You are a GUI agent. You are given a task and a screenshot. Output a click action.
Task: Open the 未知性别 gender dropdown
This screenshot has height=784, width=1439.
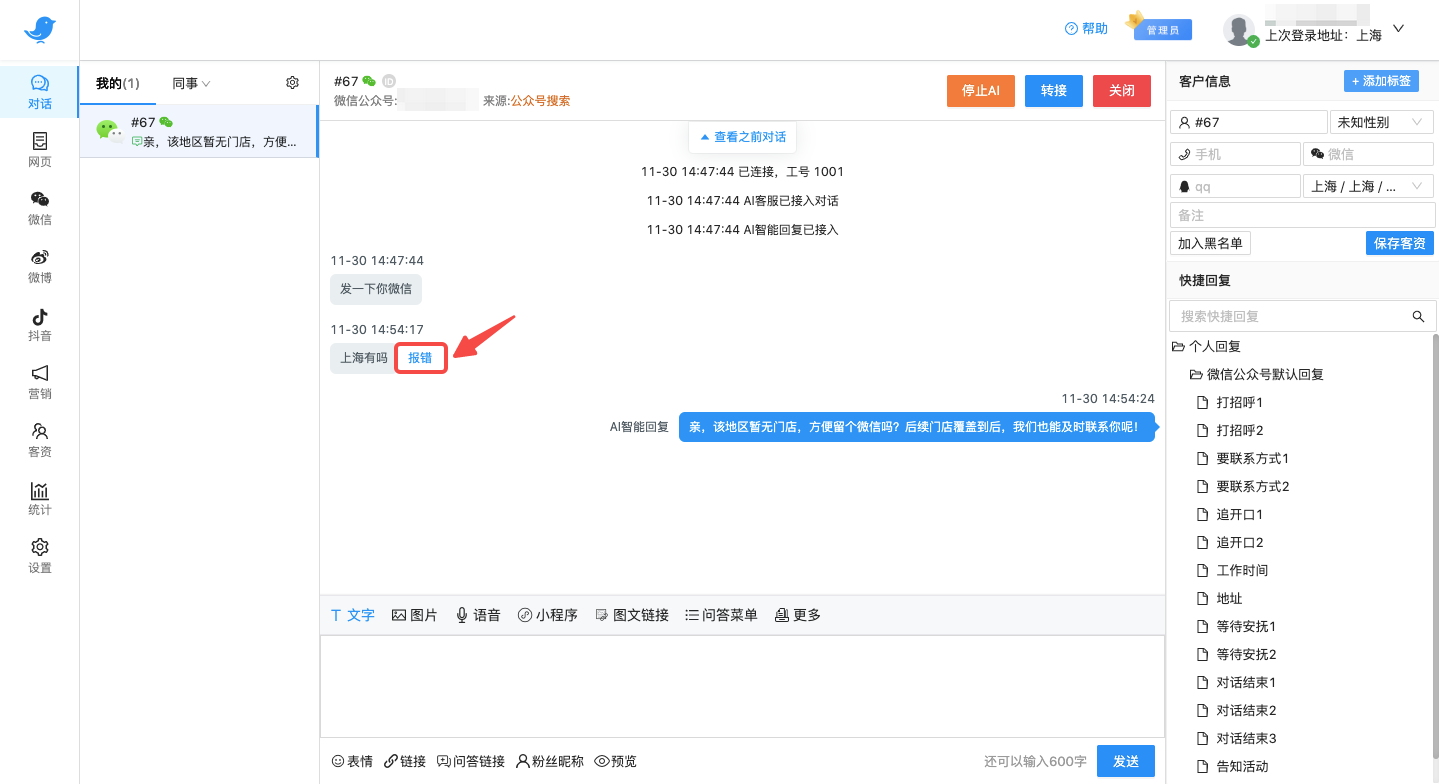click(1379, 122)
